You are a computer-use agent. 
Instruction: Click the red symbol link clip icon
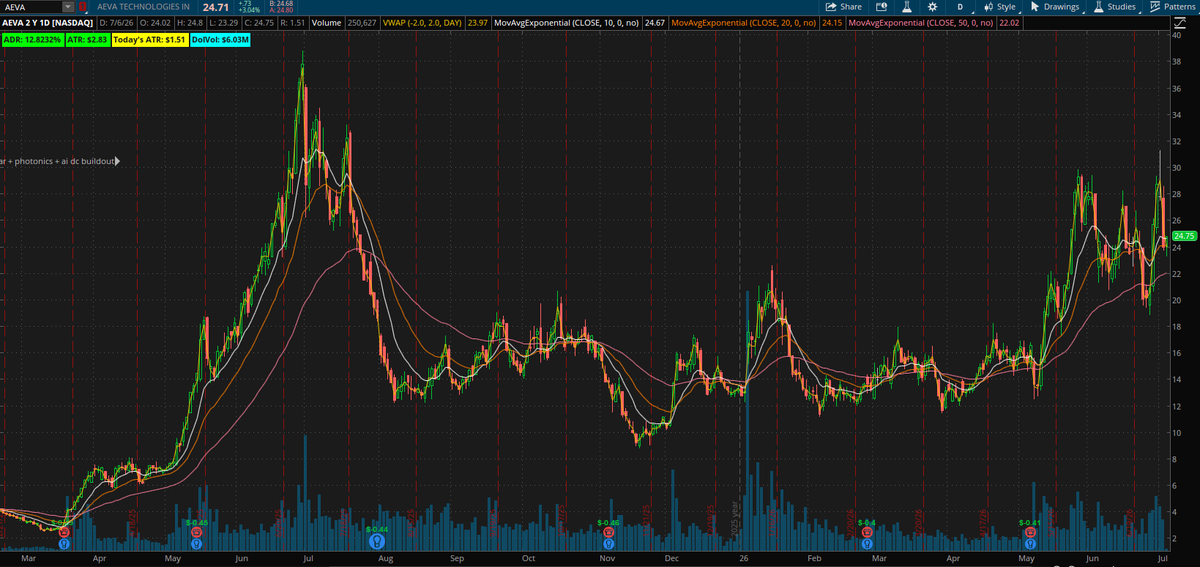pyautogui.click(x=83, y=7)
